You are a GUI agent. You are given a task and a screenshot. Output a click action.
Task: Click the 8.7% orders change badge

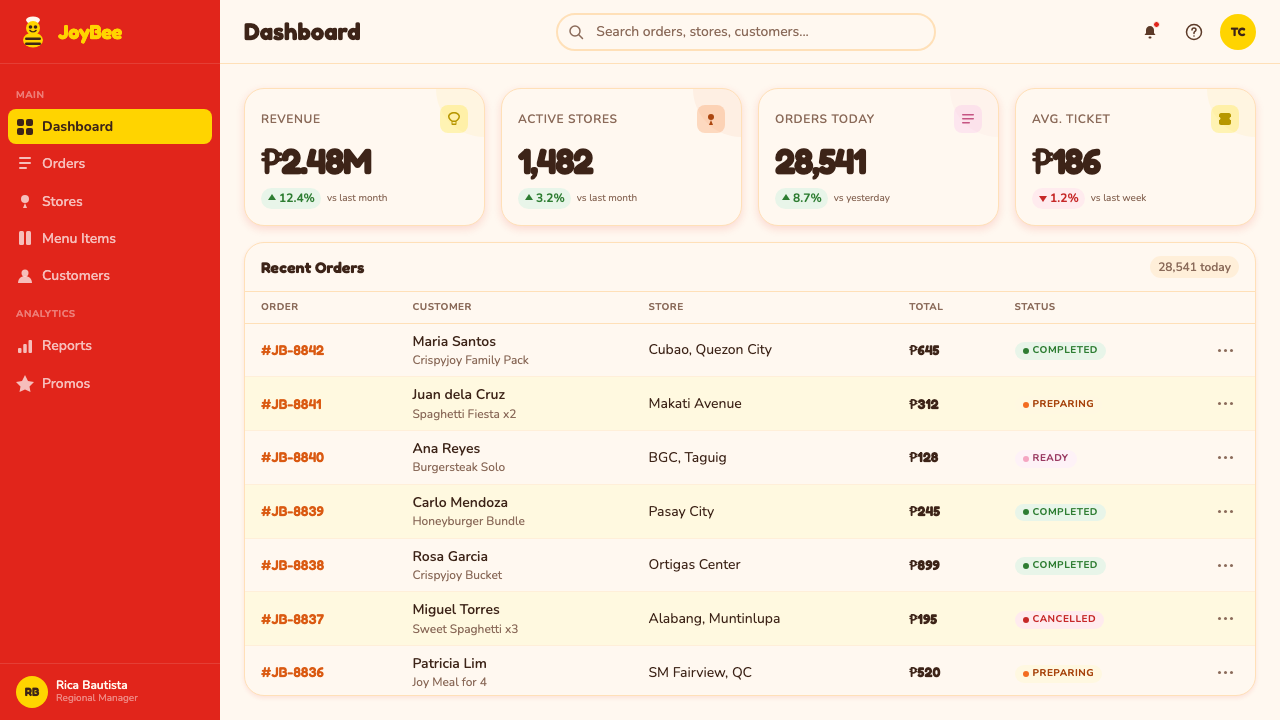[x=801, y=198]
